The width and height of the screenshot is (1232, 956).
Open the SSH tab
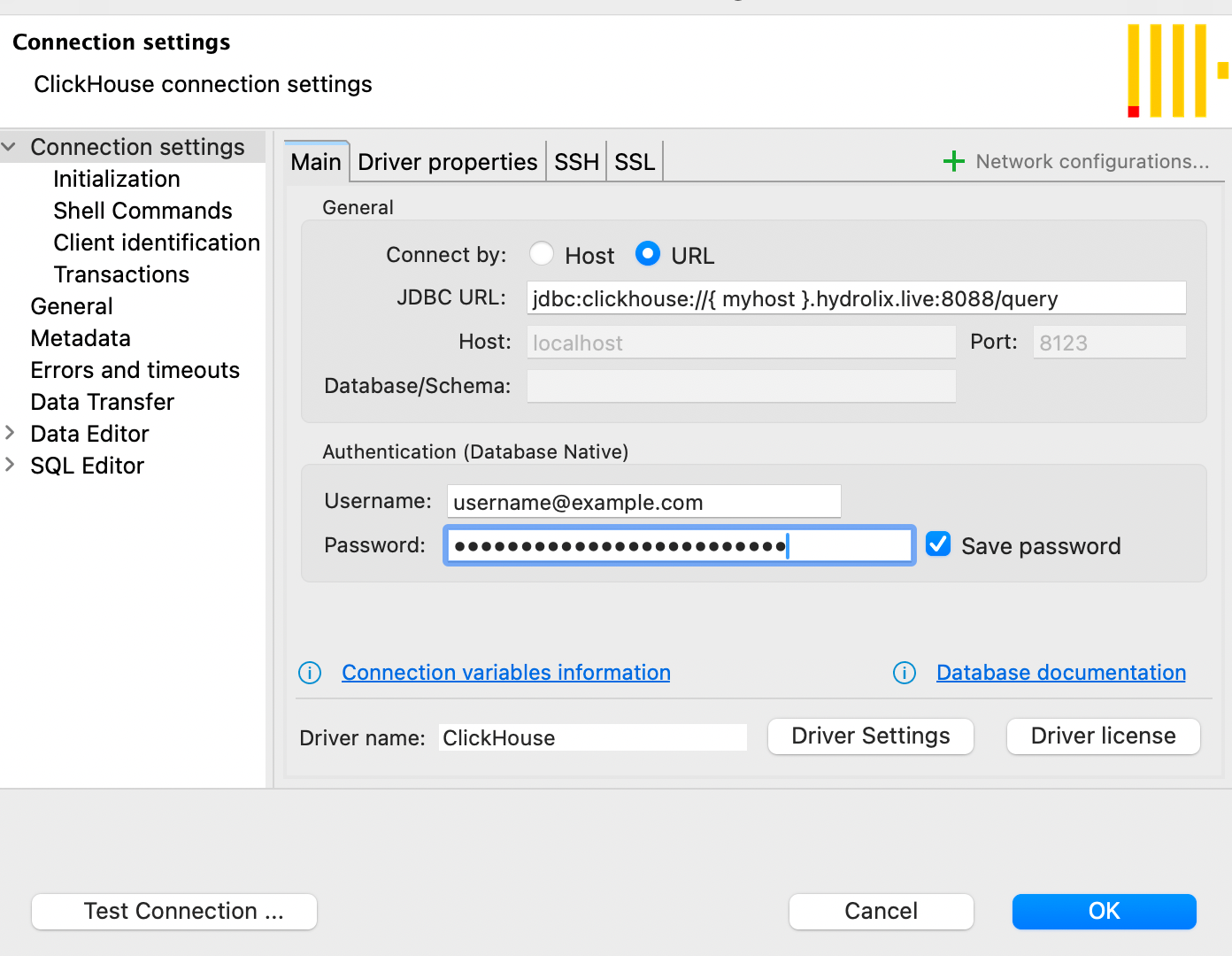(x=576, y=162)
